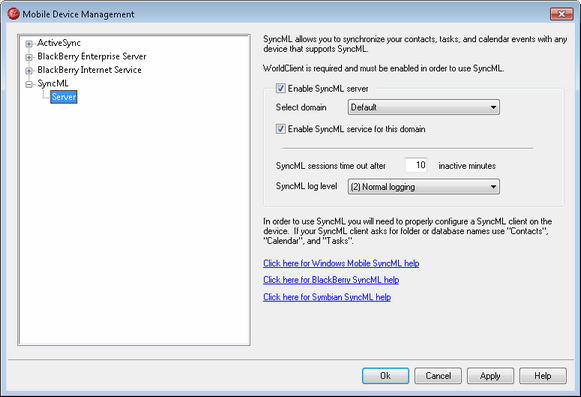Toggle the Enable SyncML server checkbox
The image size is (581, 397).
pos(280,88)
